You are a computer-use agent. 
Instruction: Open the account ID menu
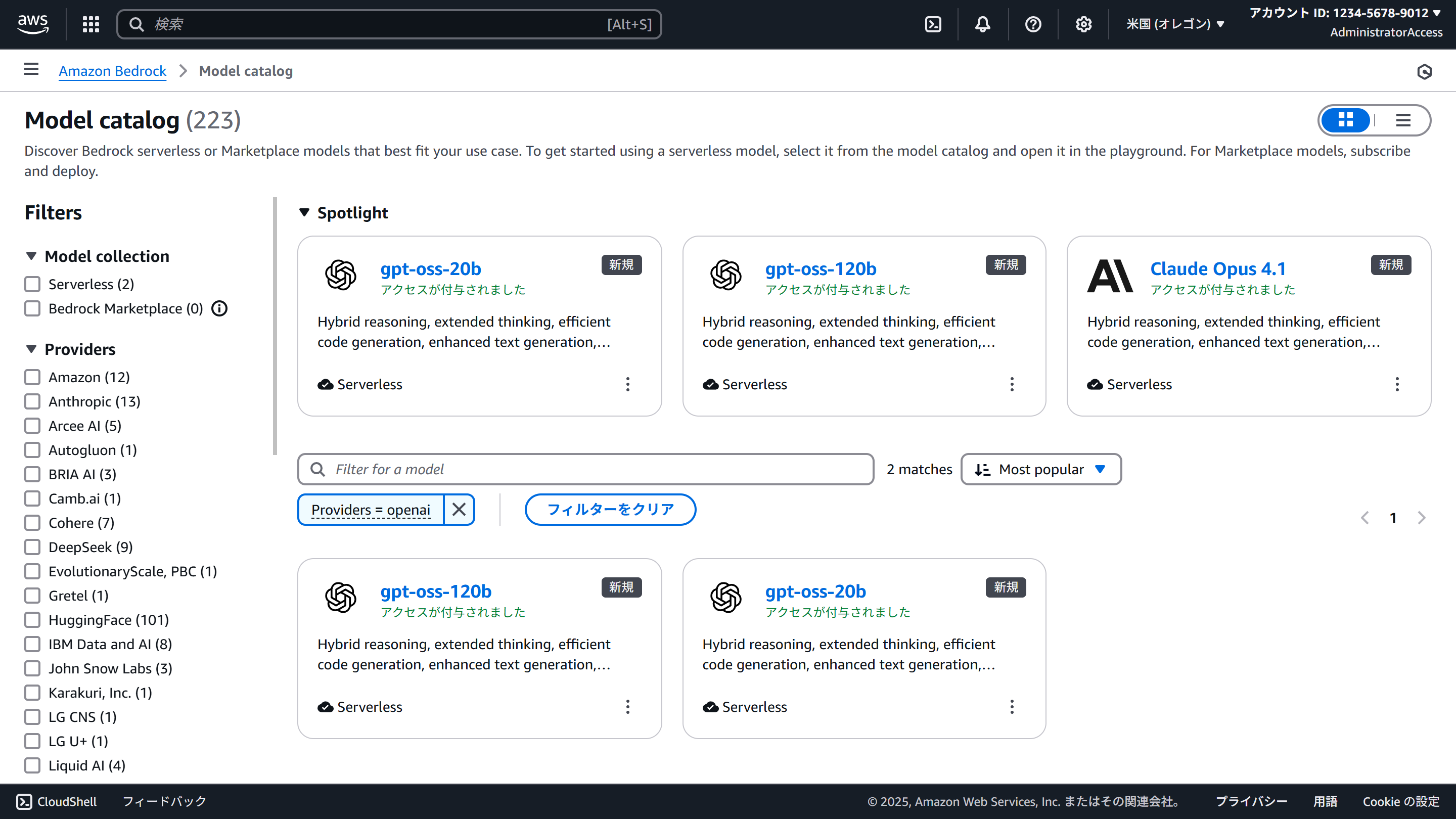[1344, 13]
